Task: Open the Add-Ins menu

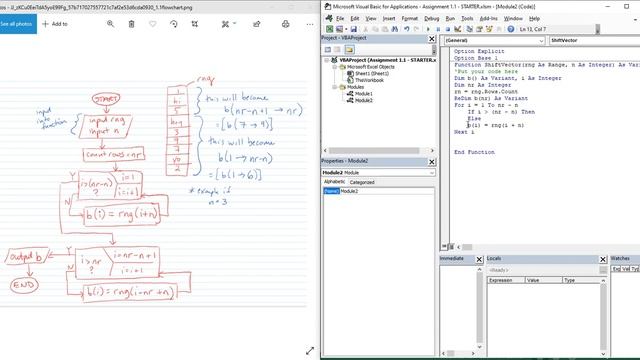Action: click(x=488, y=18)
